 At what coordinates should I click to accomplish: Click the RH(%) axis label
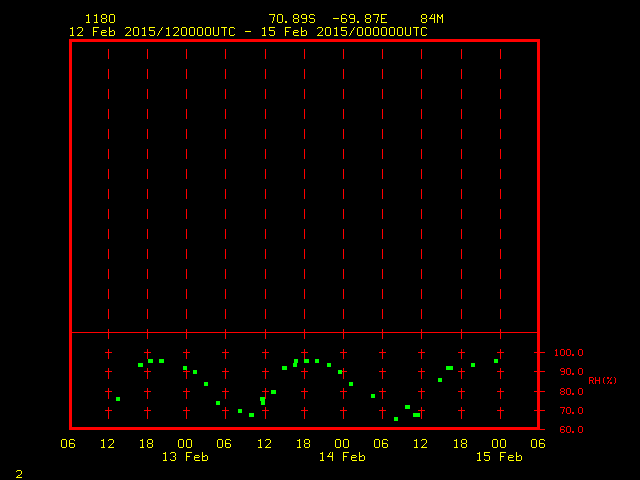602,381
